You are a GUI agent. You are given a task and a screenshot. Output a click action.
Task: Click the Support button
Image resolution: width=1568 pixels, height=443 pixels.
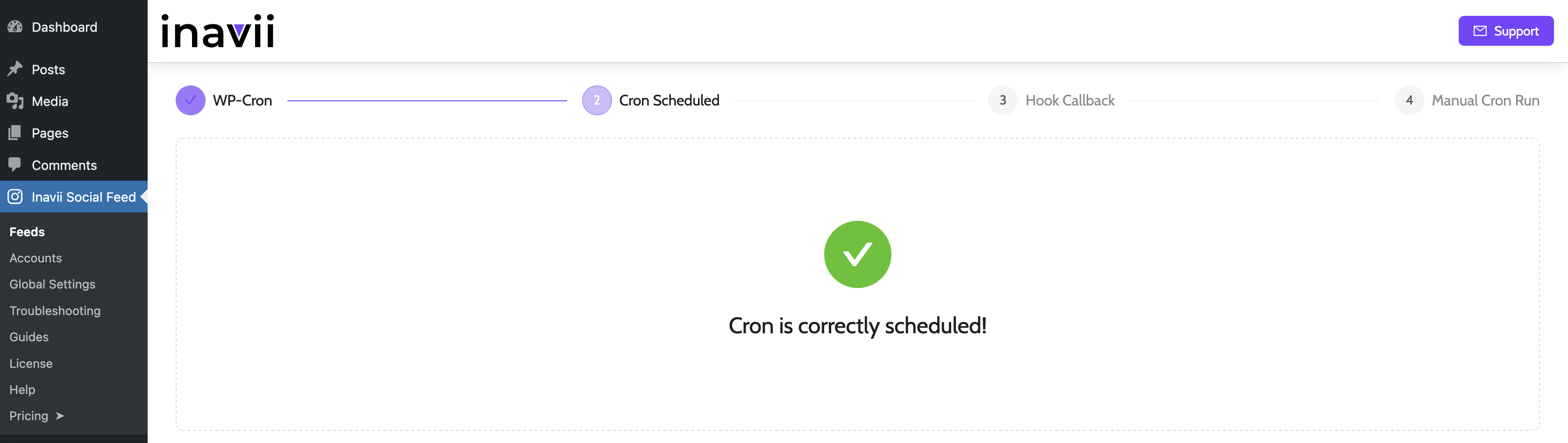coord(1505,31)
